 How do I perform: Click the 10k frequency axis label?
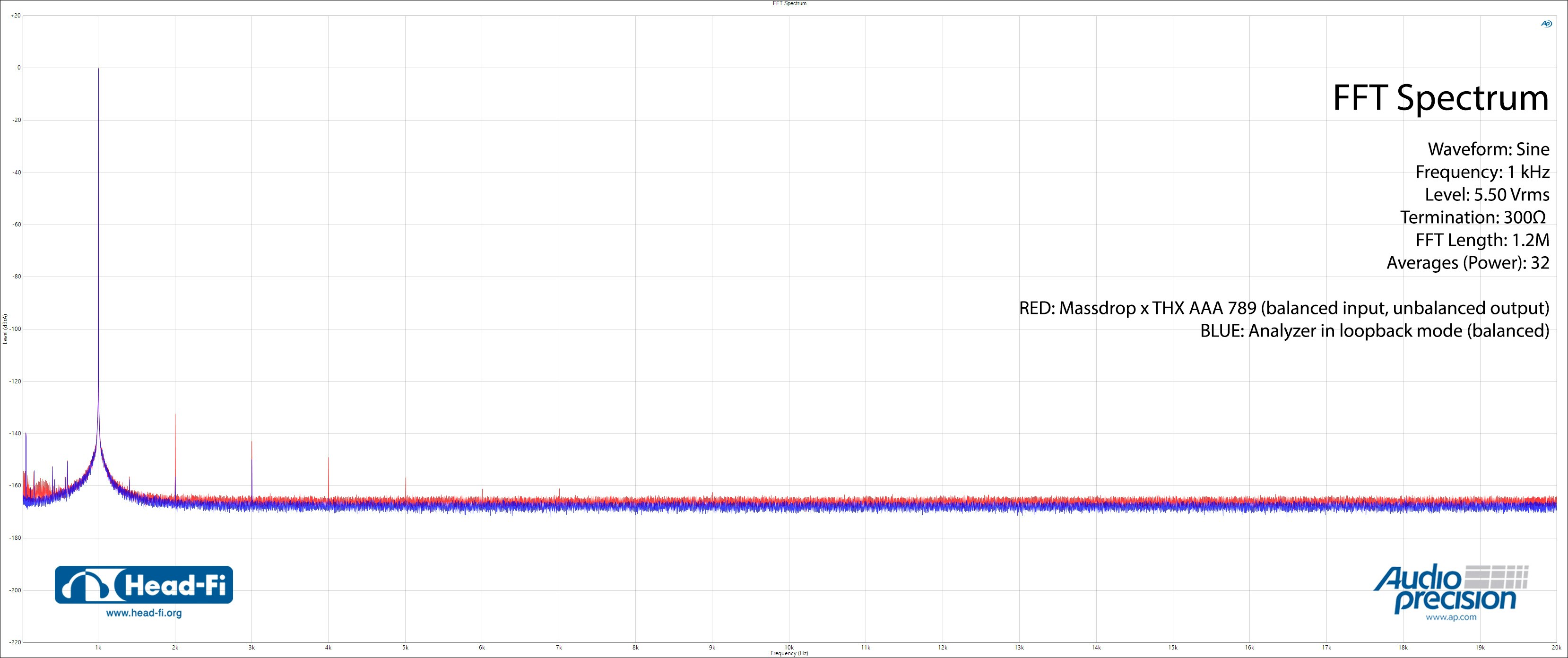tap(789, 647)
